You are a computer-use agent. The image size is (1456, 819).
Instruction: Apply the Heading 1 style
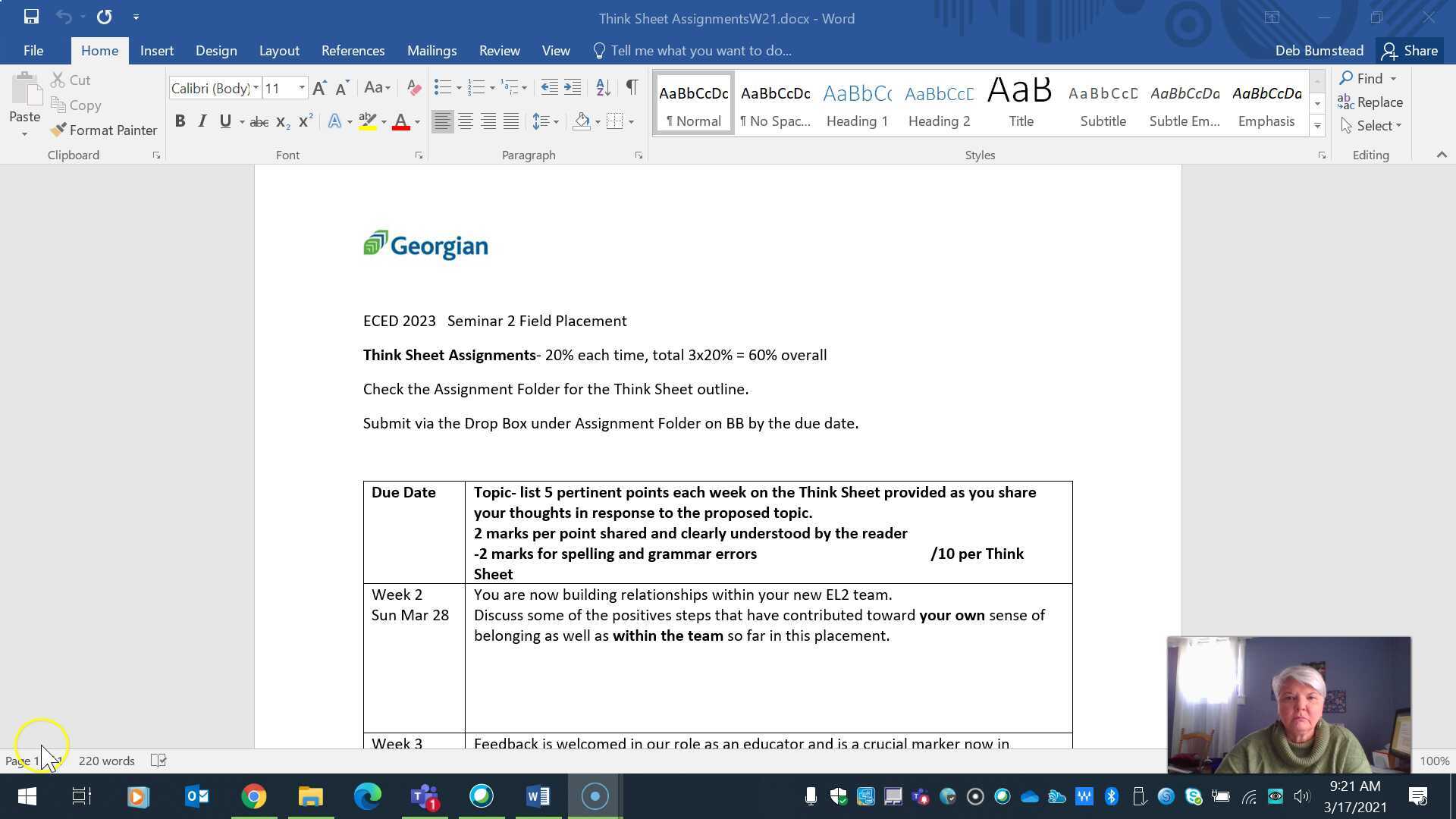coord(856,102)
